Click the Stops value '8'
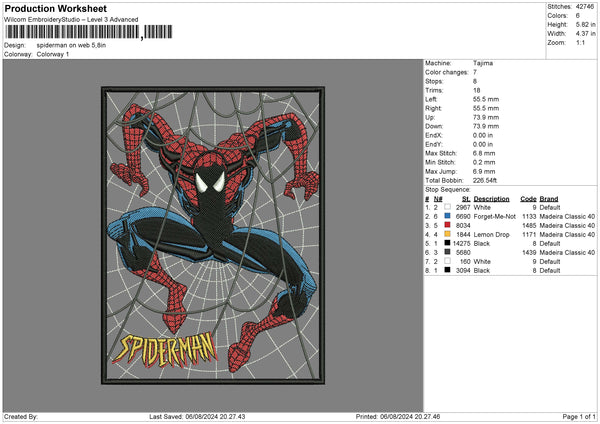600x424 pixels. [x=475, y=81]
